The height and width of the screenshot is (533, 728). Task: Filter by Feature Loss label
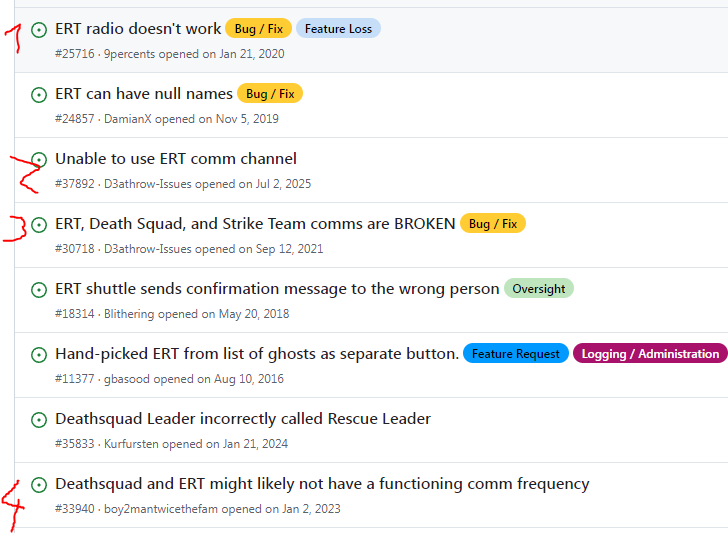click(338, 29)
